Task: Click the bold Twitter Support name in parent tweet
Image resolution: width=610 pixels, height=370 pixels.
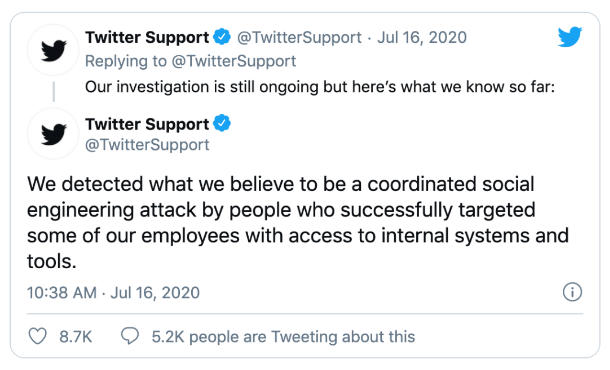Action: click(147, 37)
